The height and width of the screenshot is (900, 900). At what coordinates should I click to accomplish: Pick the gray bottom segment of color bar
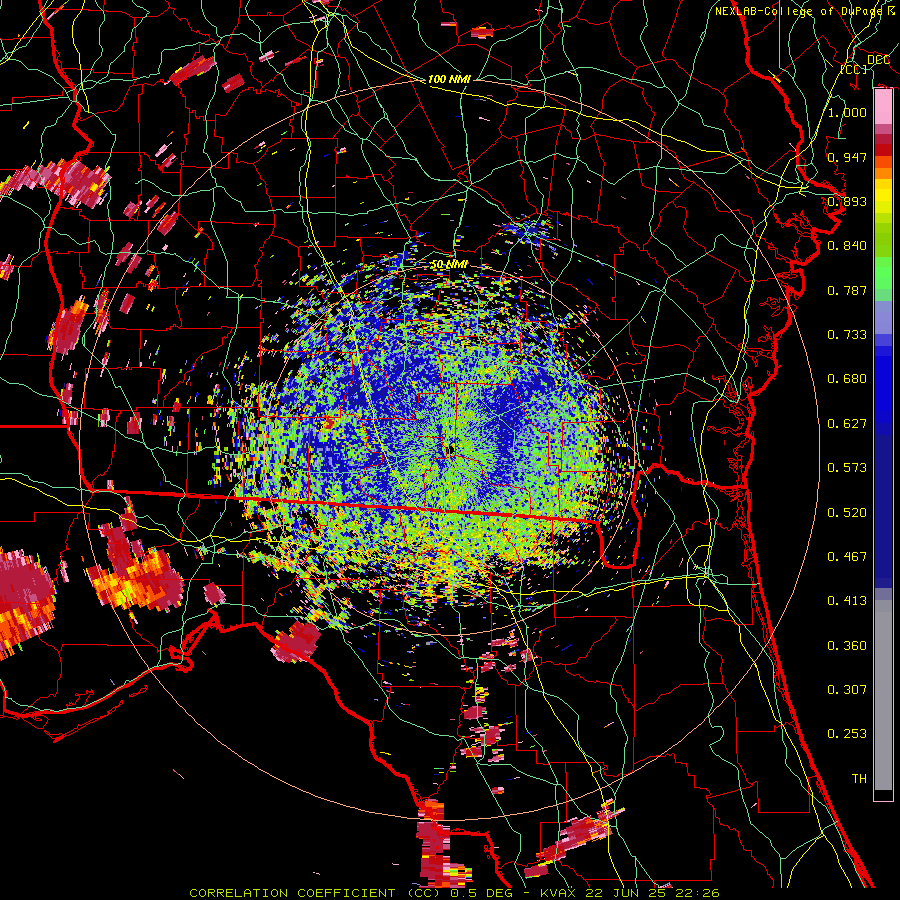tap(883, 695)
